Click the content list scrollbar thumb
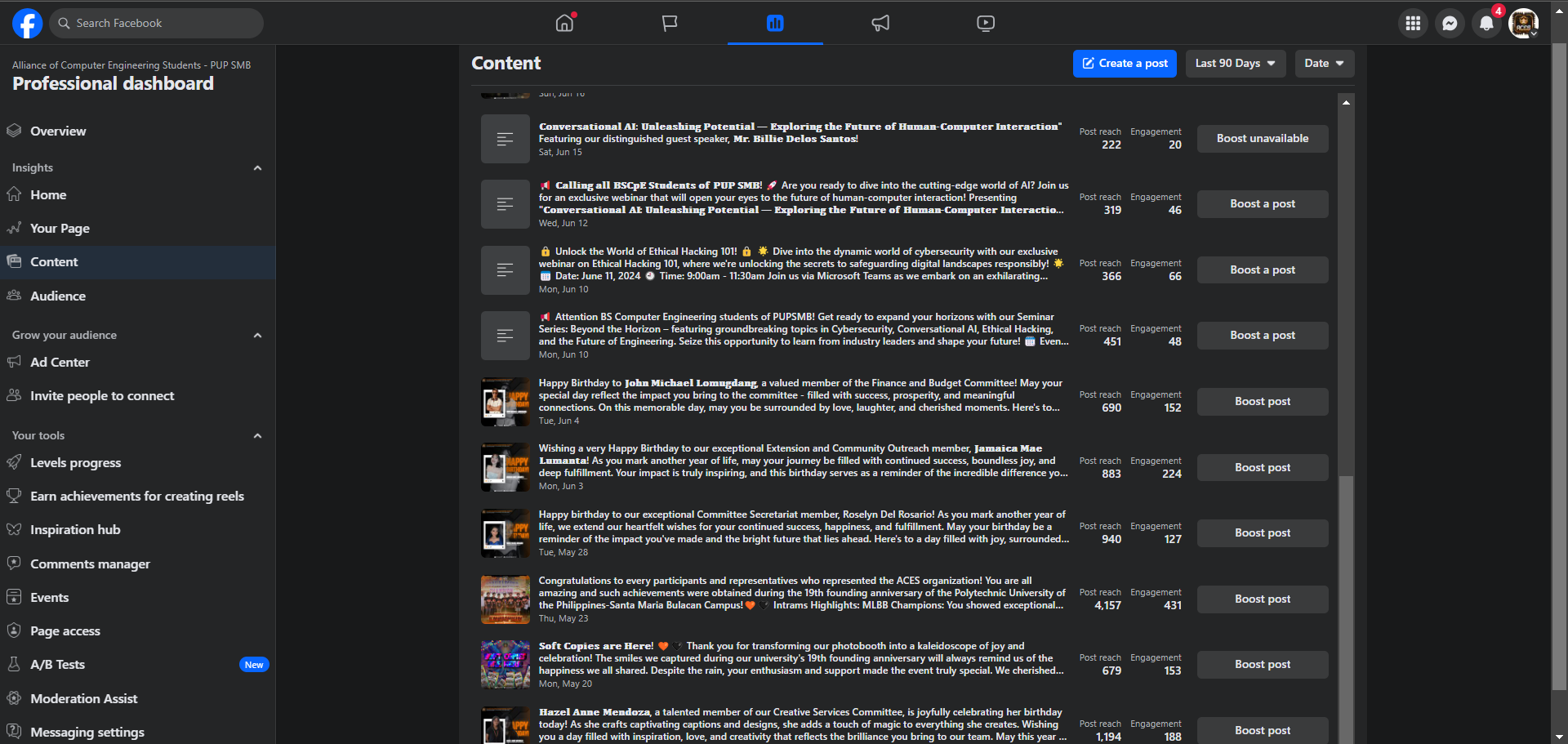 pos(1346,608)
